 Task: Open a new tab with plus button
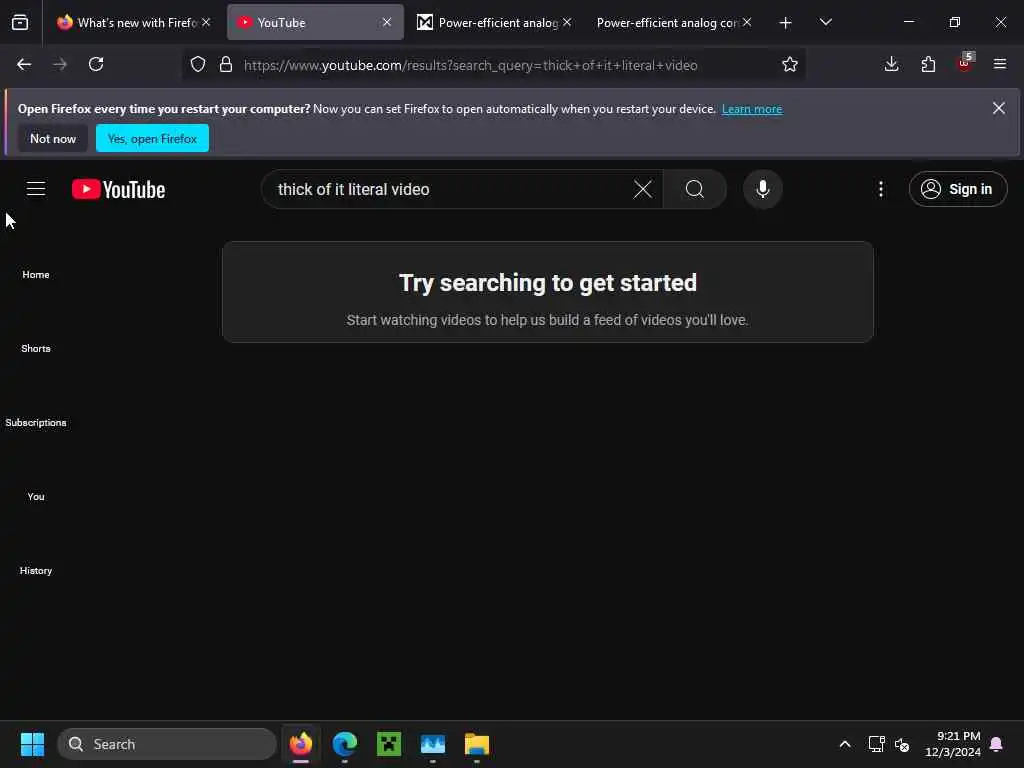pyautogui.click(x=786, y=23)
